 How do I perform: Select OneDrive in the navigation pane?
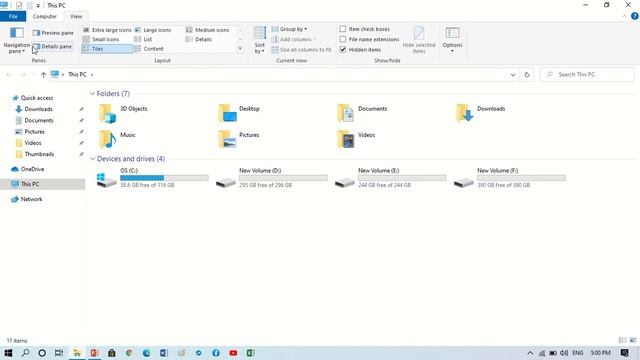pyautogui.click(x=32, y=169)
